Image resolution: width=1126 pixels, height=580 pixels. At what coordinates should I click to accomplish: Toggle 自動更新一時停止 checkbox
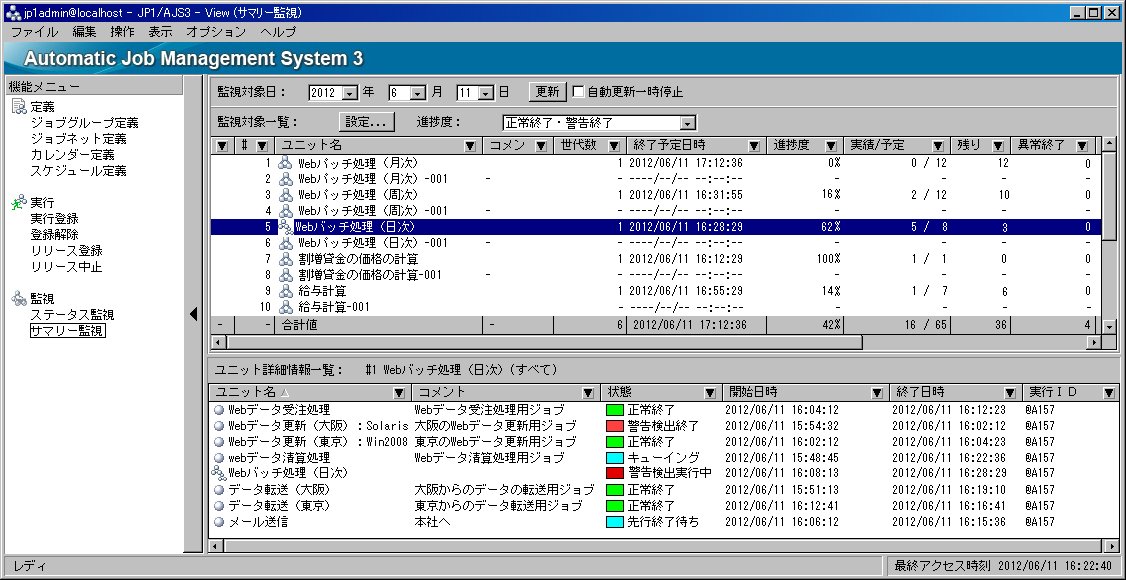[x=579, y=92]
